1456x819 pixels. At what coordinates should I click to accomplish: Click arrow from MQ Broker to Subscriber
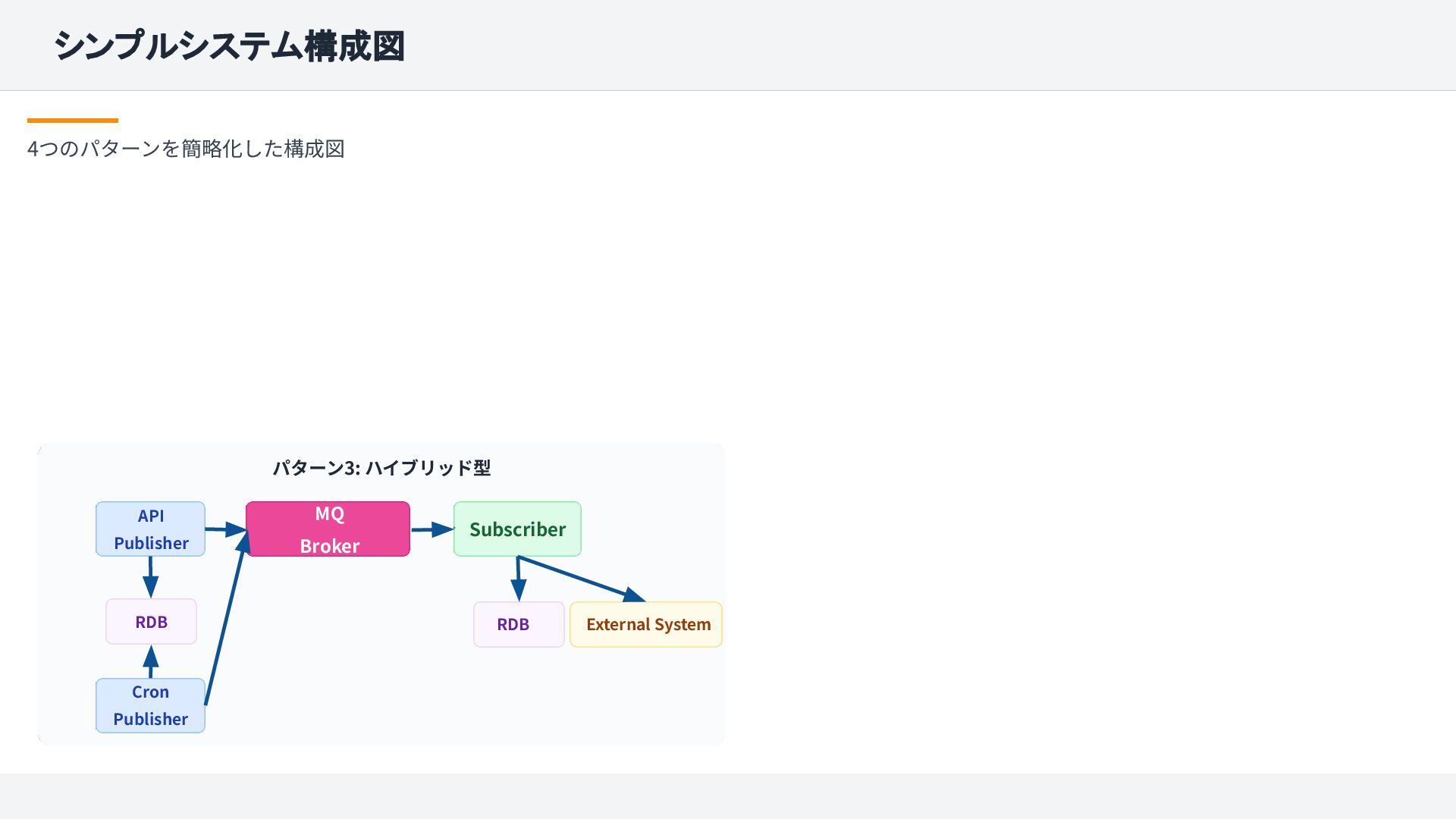coord(431,529)
